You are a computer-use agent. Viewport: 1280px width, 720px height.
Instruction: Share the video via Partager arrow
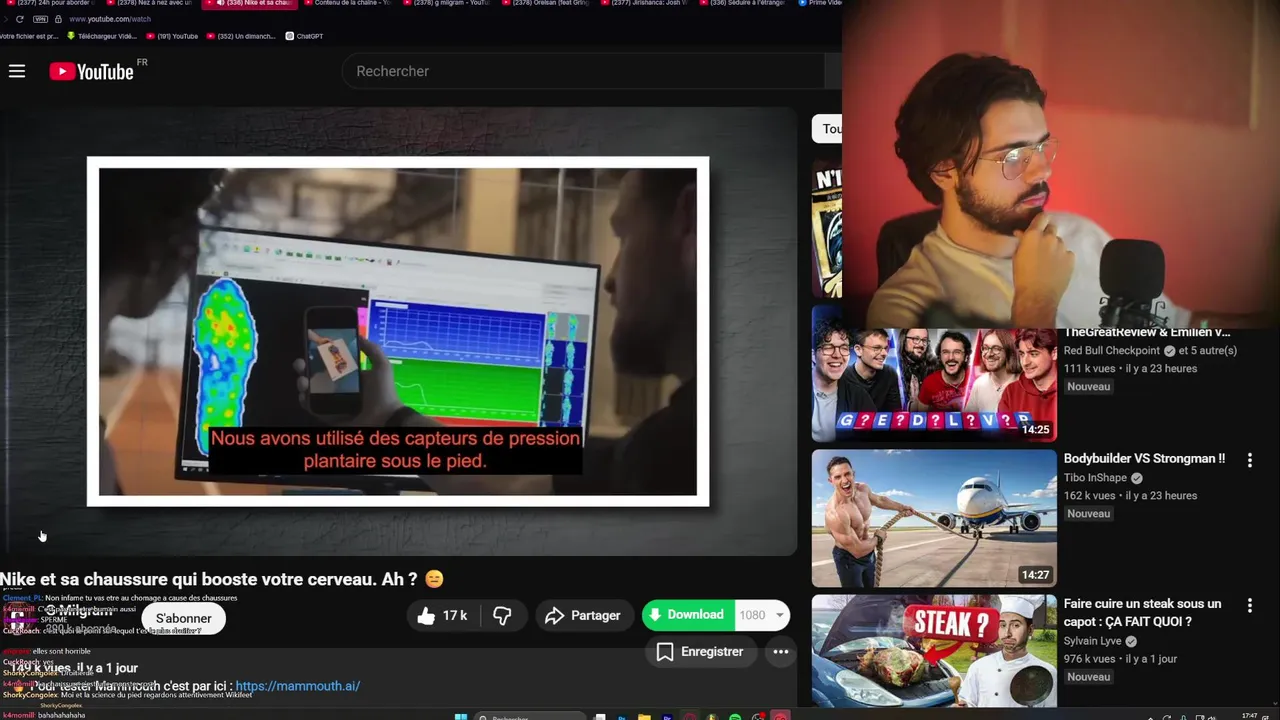point(583,616)
